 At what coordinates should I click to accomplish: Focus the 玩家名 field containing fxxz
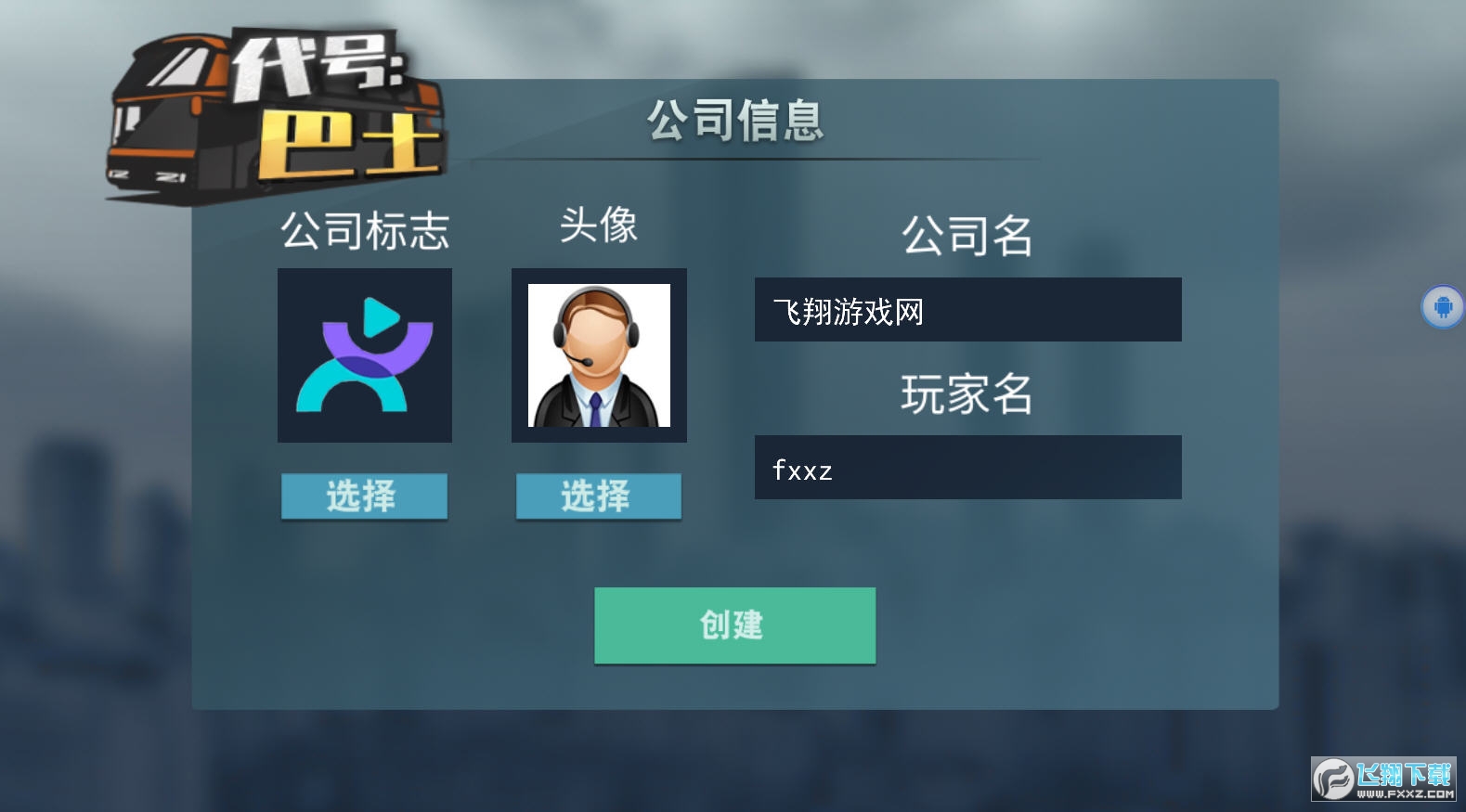click(967, 468)
